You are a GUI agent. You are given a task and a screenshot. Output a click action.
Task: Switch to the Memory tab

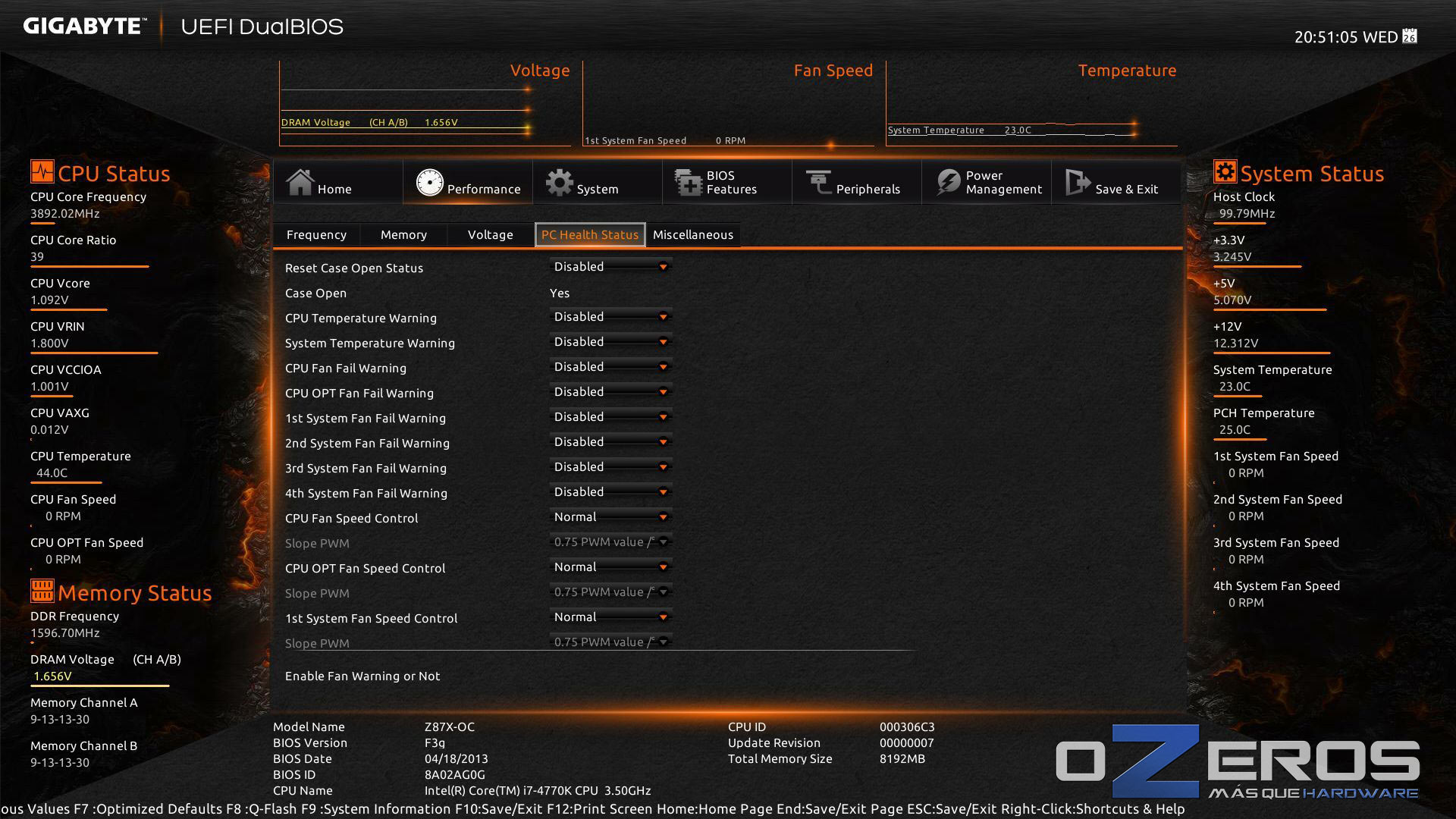[403, 235]
